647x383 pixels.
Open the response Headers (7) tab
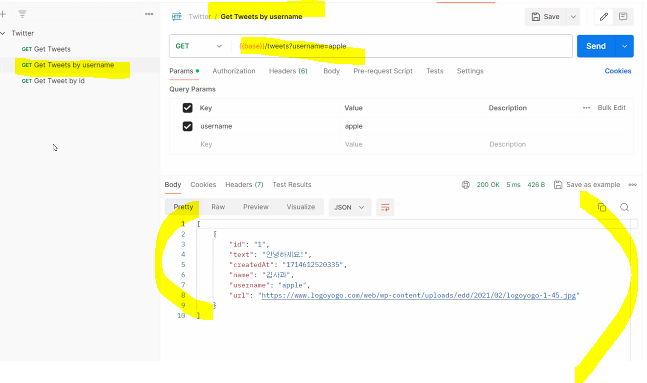pyautogui.click(x=244, y=184)
